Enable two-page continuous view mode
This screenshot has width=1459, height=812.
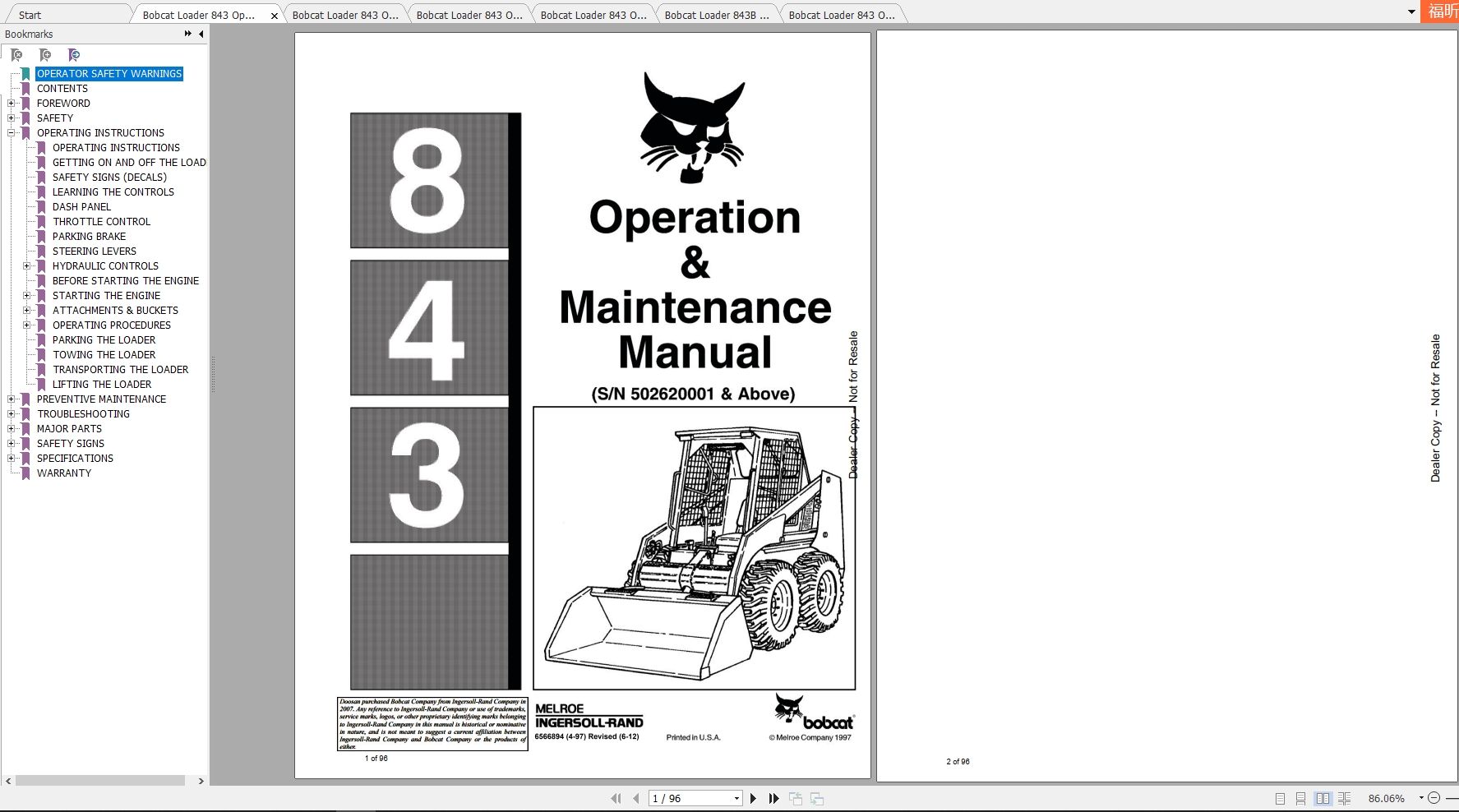[1345, 798]
